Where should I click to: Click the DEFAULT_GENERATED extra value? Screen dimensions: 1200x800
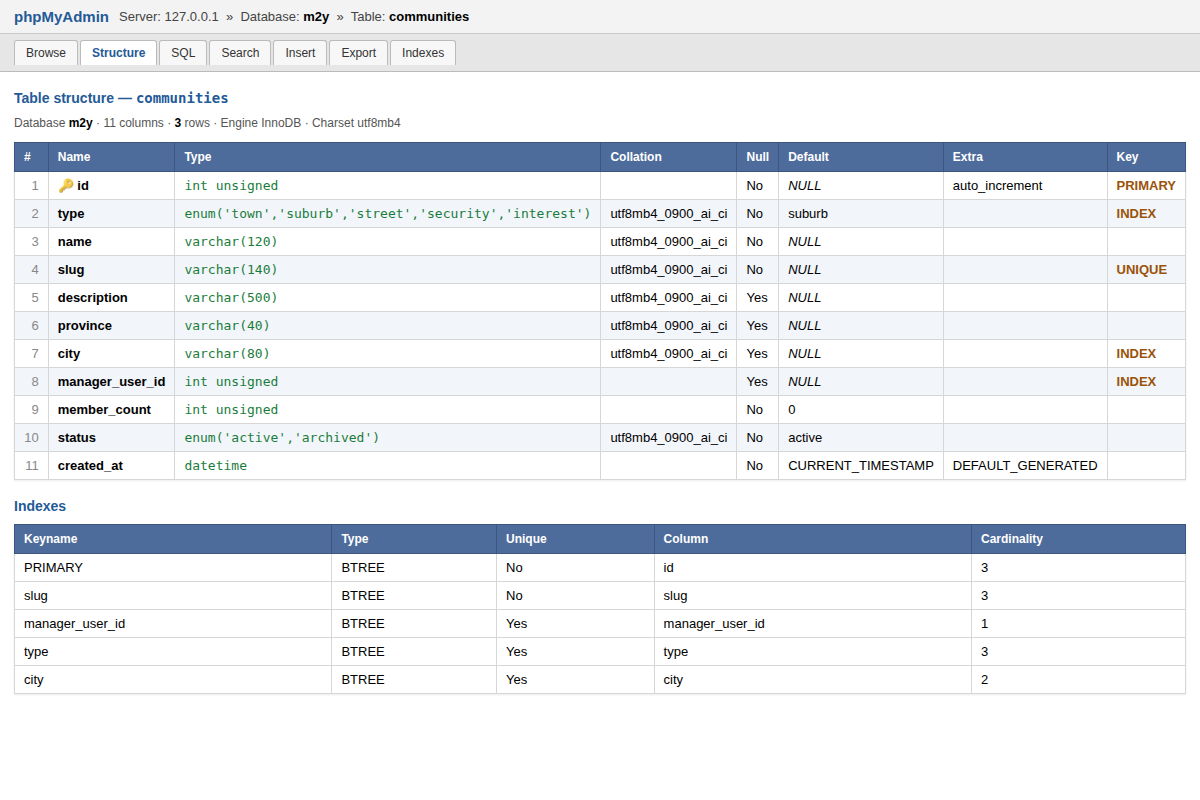1025,465
